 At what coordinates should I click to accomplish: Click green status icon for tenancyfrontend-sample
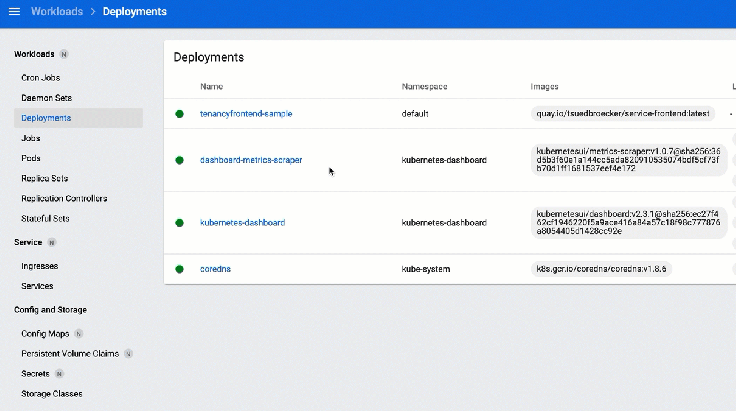(179, 114)
